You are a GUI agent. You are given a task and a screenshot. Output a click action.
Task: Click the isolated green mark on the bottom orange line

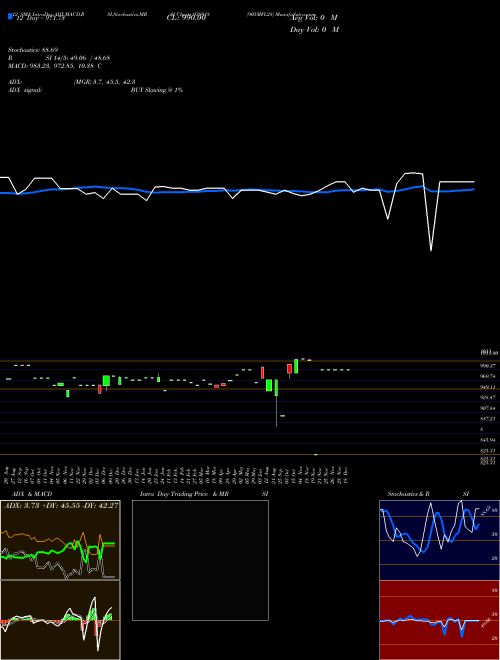pyautogui.click(x=316, y=455)
